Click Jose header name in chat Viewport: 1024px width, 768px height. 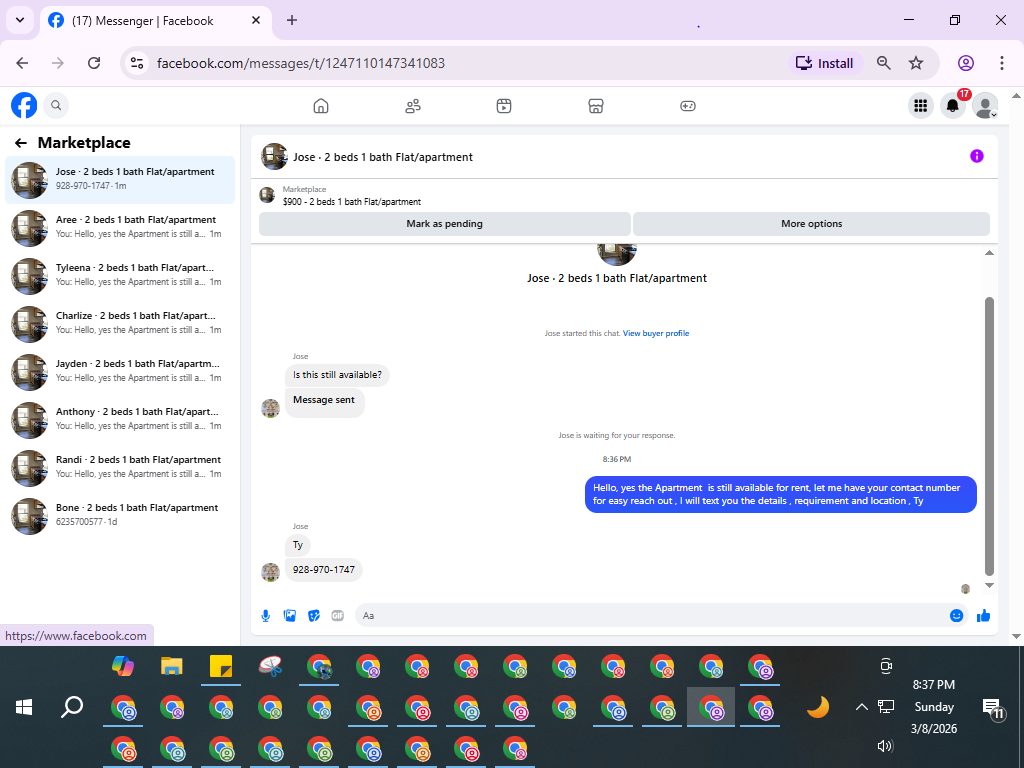click(383, 157)
